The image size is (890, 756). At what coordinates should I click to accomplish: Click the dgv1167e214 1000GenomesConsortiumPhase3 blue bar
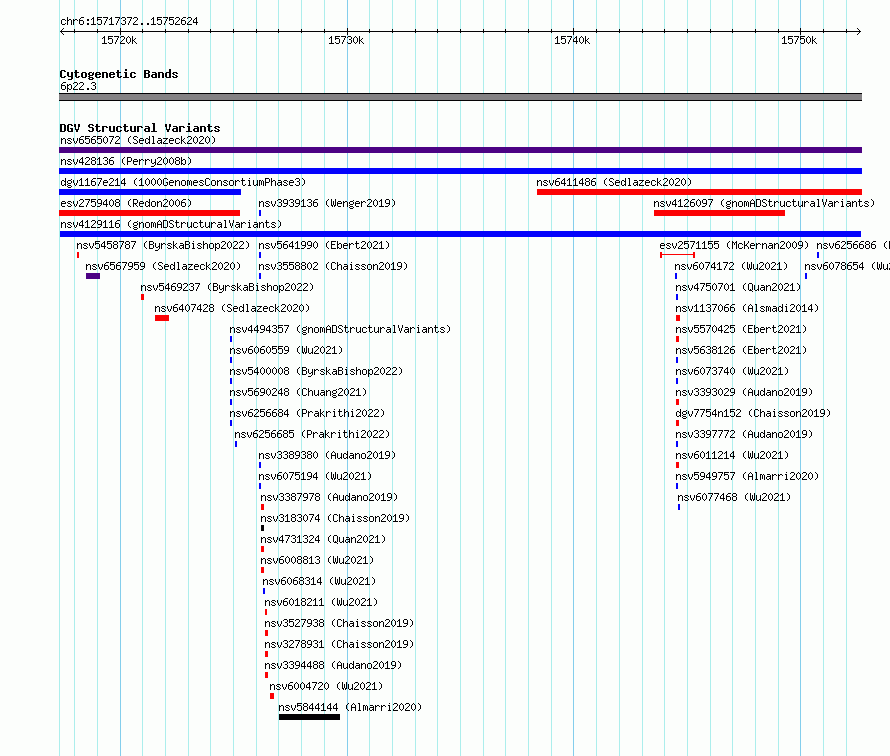click(150, 192)
